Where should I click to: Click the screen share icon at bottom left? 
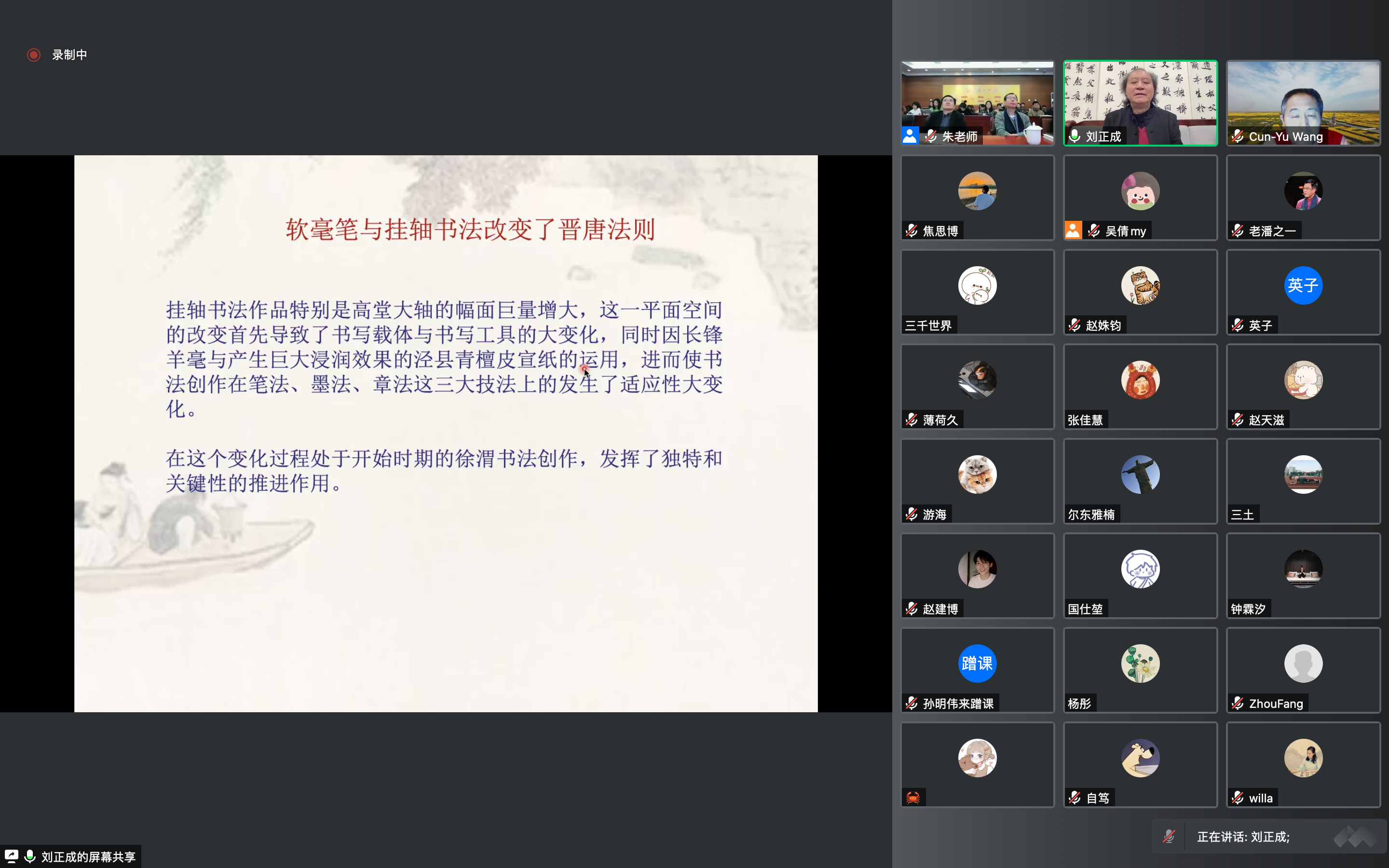point(12,856)
